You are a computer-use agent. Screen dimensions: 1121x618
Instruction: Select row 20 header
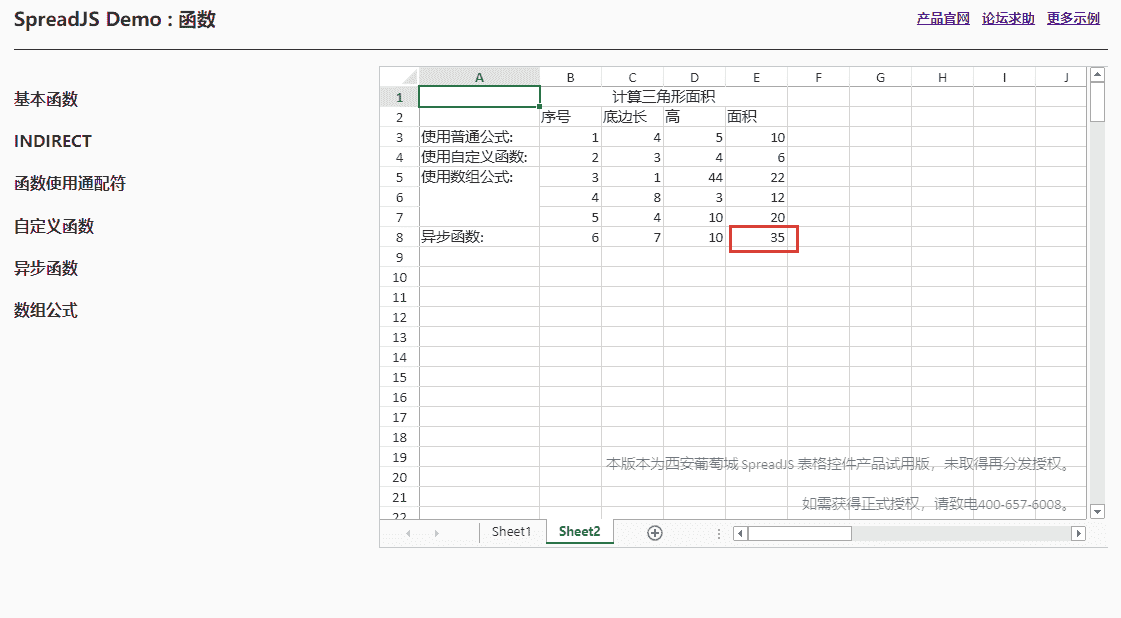point(400,478)
